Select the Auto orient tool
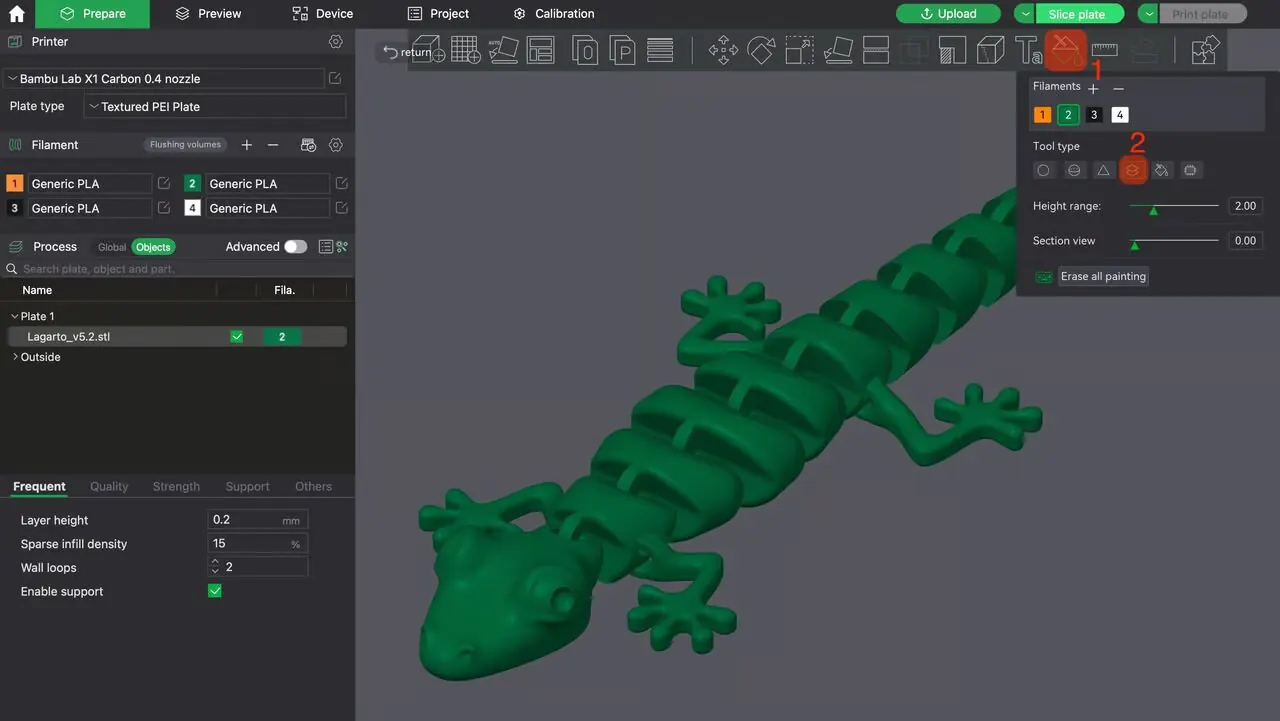The image size is (1280, 721). point(503,49)
